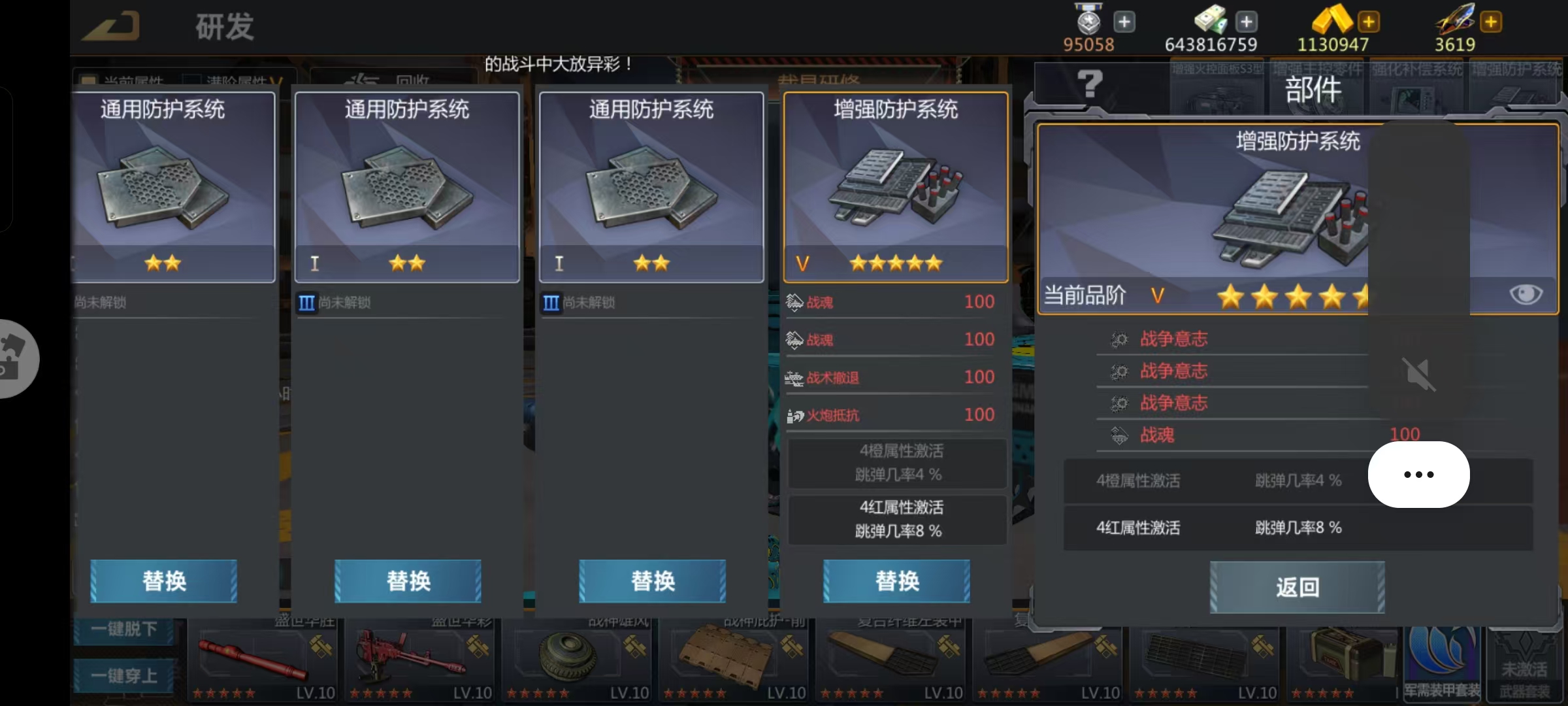Add rockets via plus beside 3619

point(1491,22)
